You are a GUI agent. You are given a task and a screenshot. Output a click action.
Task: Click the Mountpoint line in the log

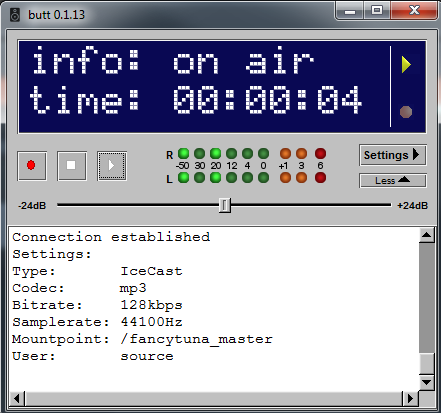(142, 339)
